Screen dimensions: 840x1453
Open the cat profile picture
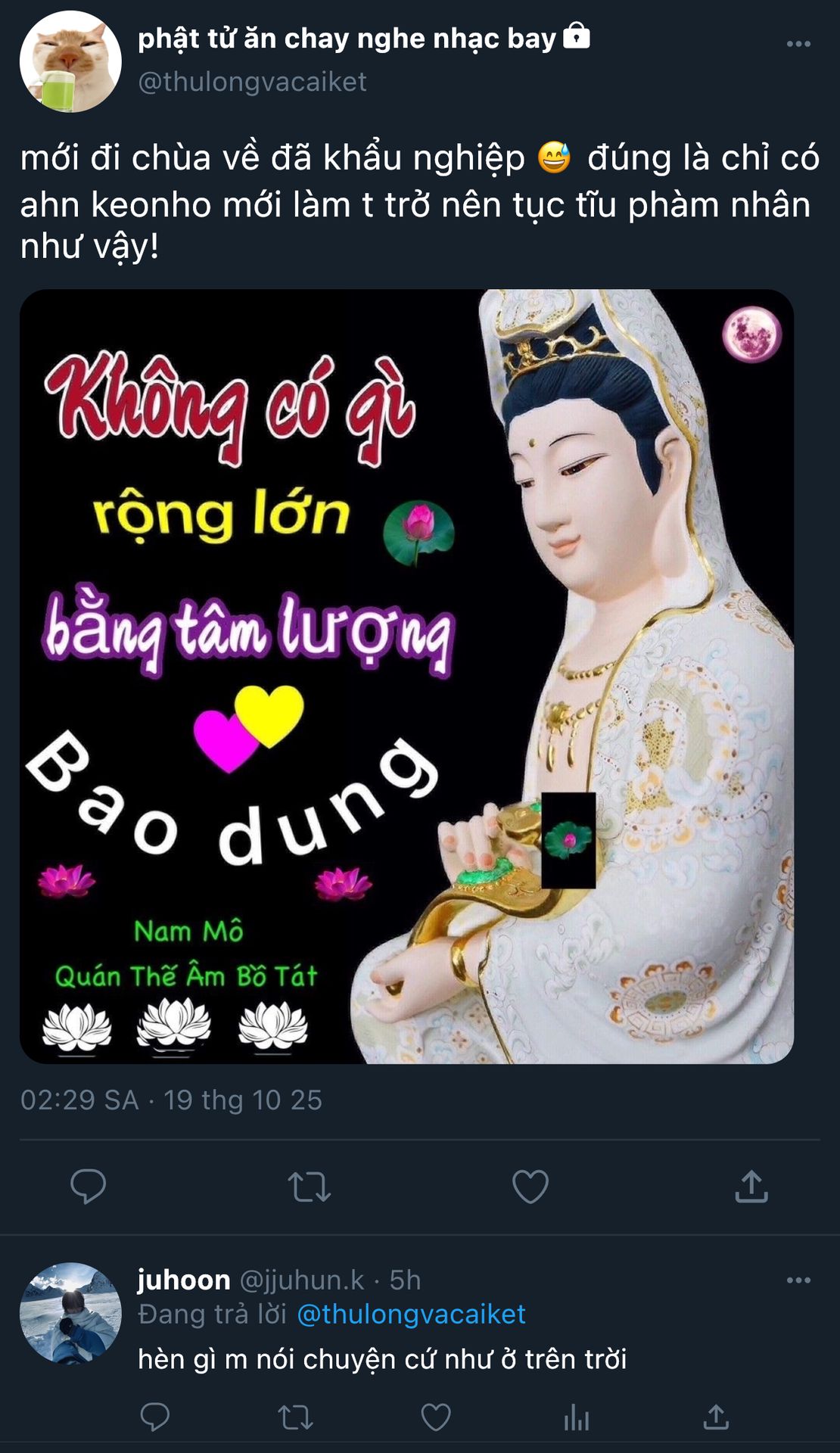(70, 61)
